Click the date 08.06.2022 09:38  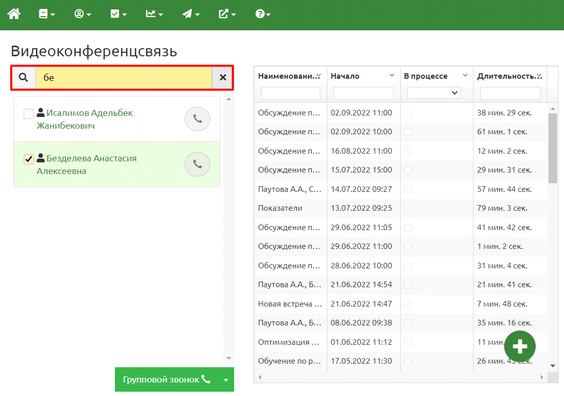coord(361,323)
